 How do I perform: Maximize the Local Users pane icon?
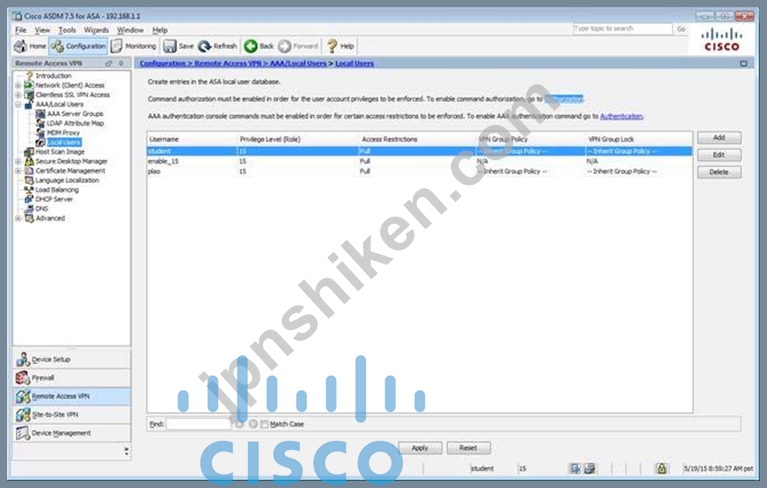pyautogui.click(x=744, y=64)
